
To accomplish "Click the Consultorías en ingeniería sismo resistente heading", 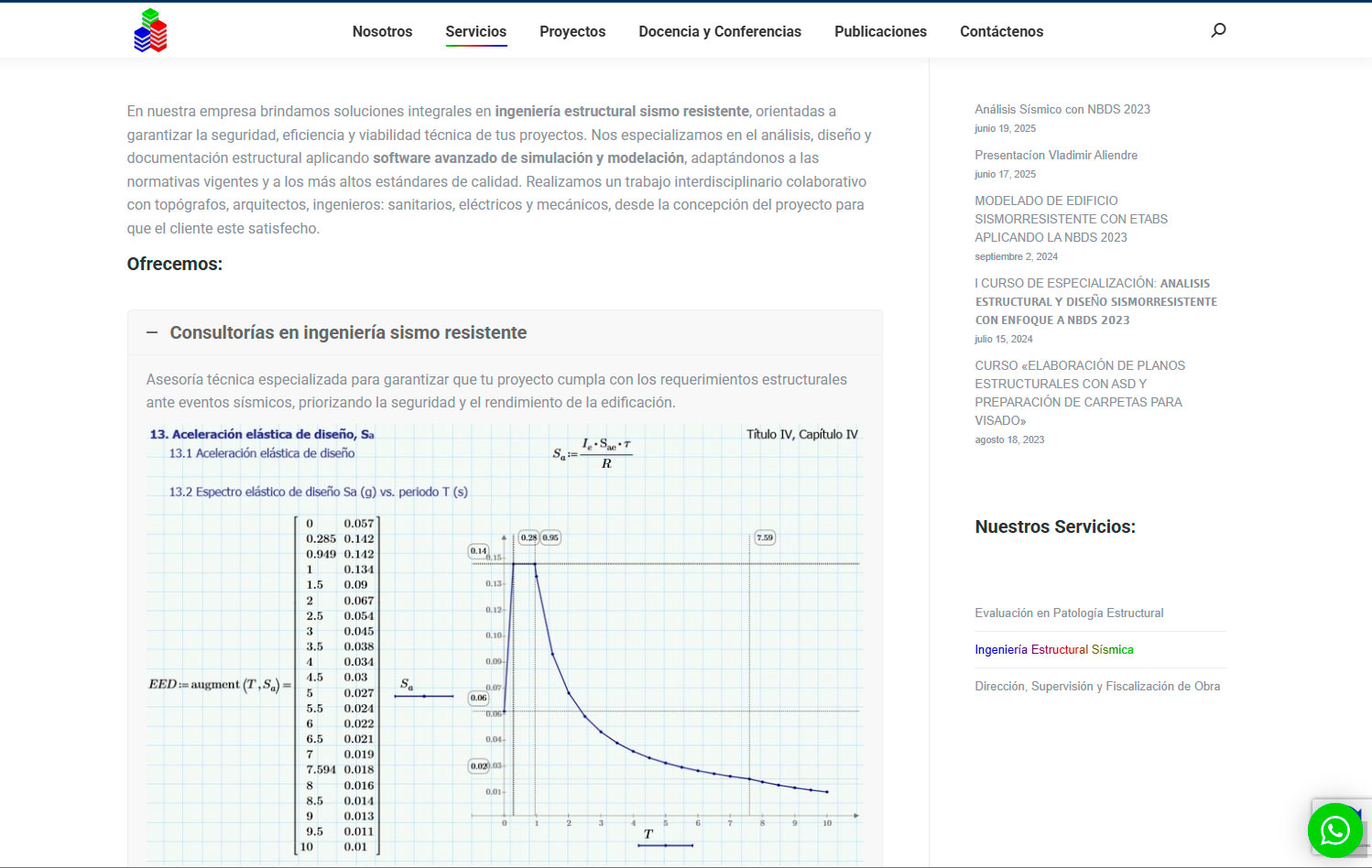I will [348, 333].
